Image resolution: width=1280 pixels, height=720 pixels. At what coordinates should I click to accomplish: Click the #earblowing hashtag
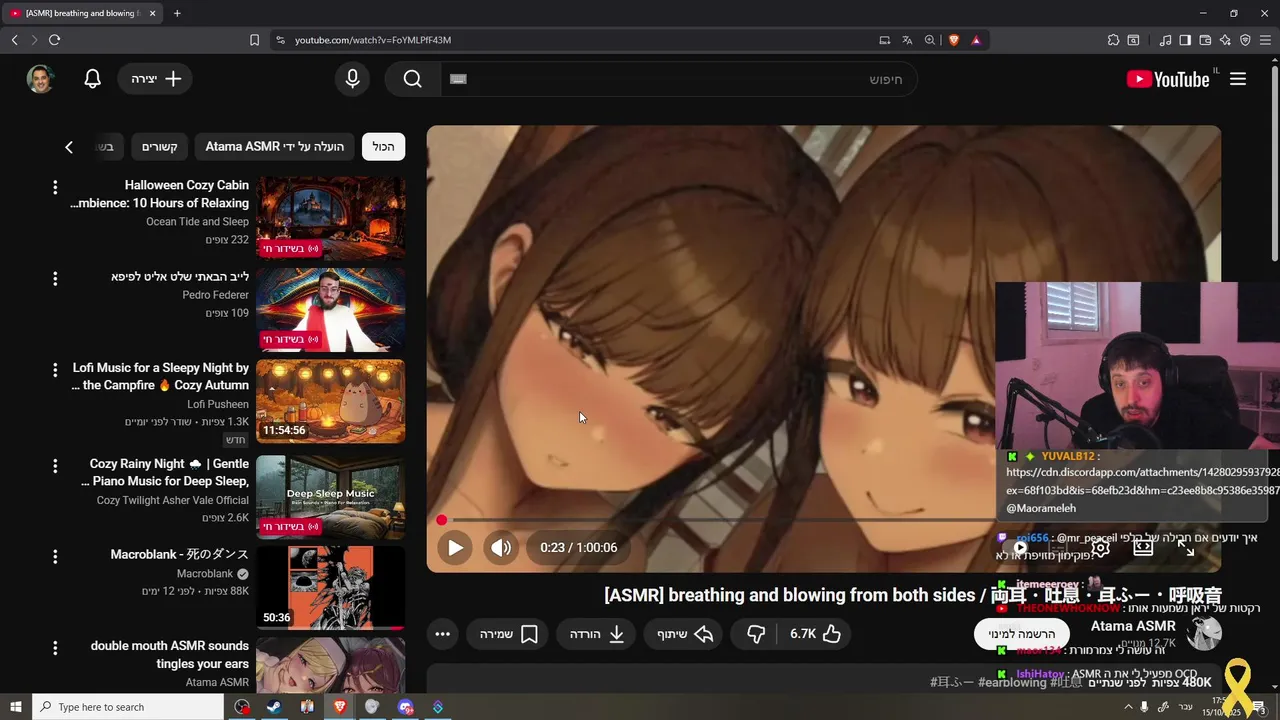1013,682
